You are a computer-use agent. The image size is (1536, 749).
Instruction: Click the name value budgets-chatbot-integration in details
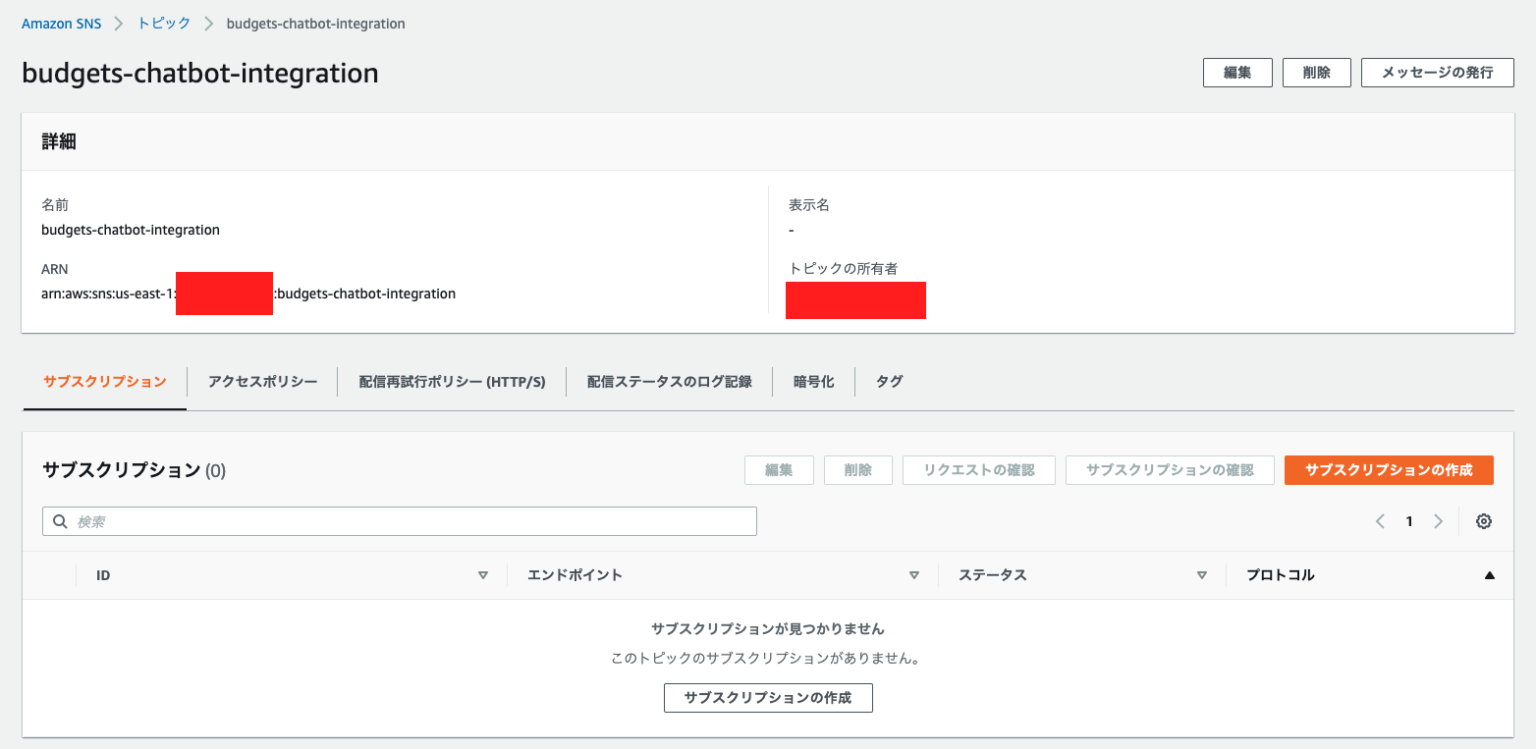130,230
